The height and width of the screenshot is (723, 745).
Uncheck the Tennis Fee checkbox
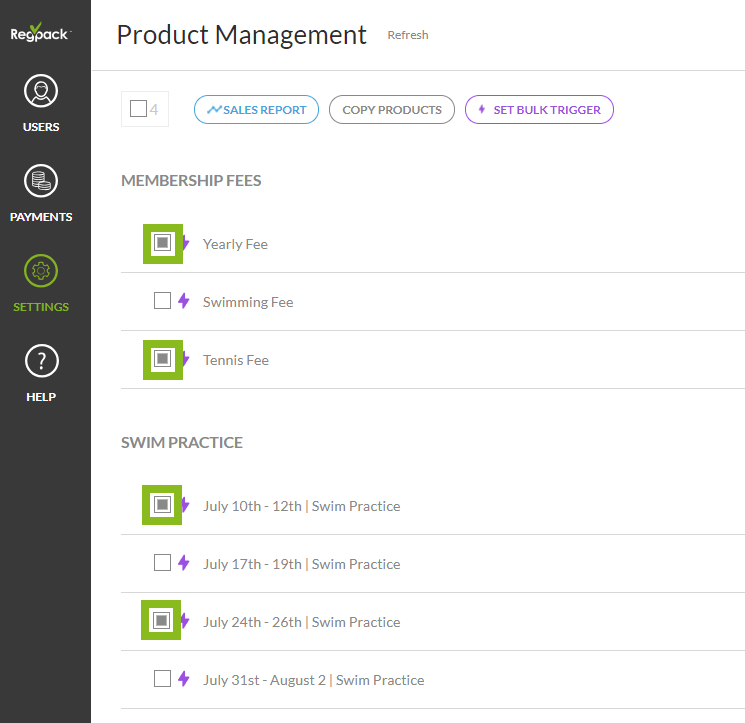(x=163, y=359)
